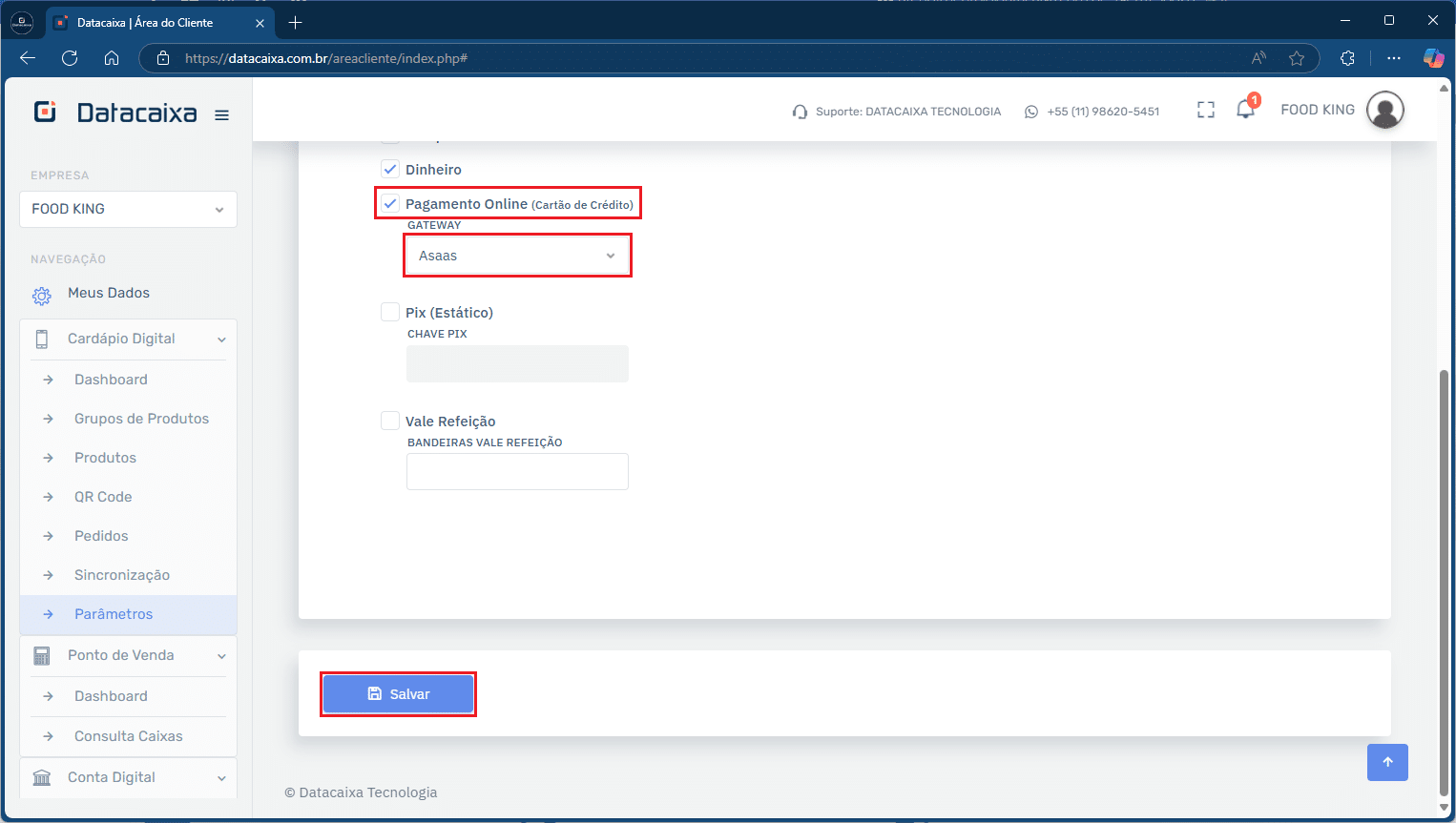
Task: Enable the Pix (Estático) checkbox
Action: coord(390,313)
